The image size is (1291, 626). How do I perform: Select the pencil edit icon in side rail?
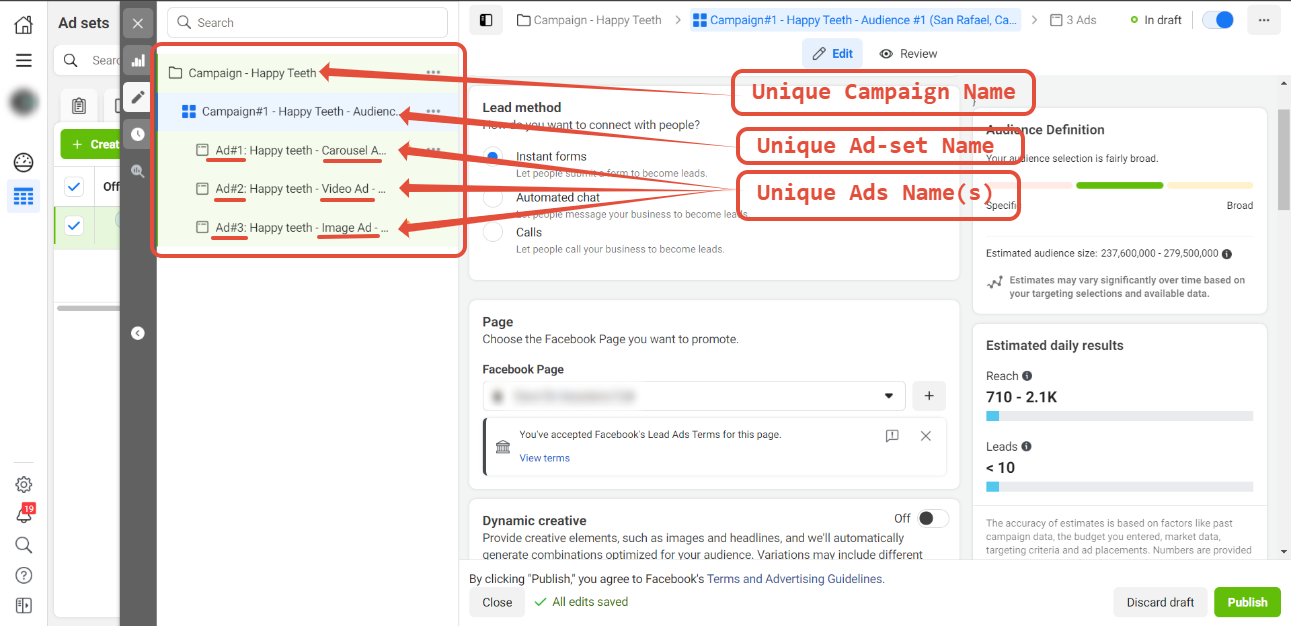[138, 97]
